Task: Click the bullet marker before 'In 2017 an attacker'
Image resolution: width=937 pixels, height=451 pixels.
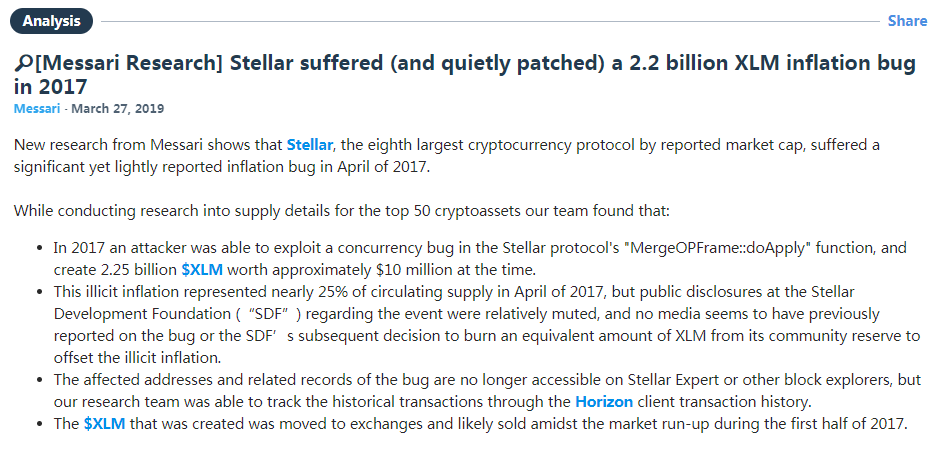Action: 40,248
